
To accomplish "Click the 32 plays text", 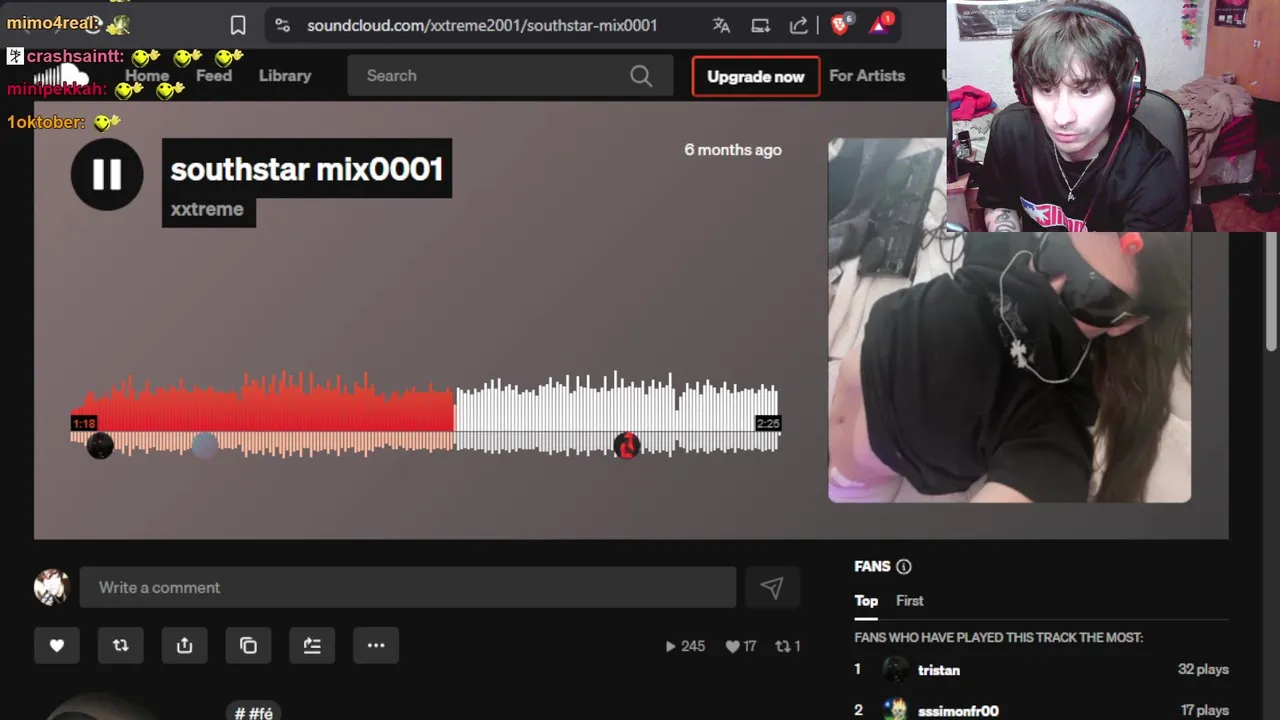I will pos(1203,670).
